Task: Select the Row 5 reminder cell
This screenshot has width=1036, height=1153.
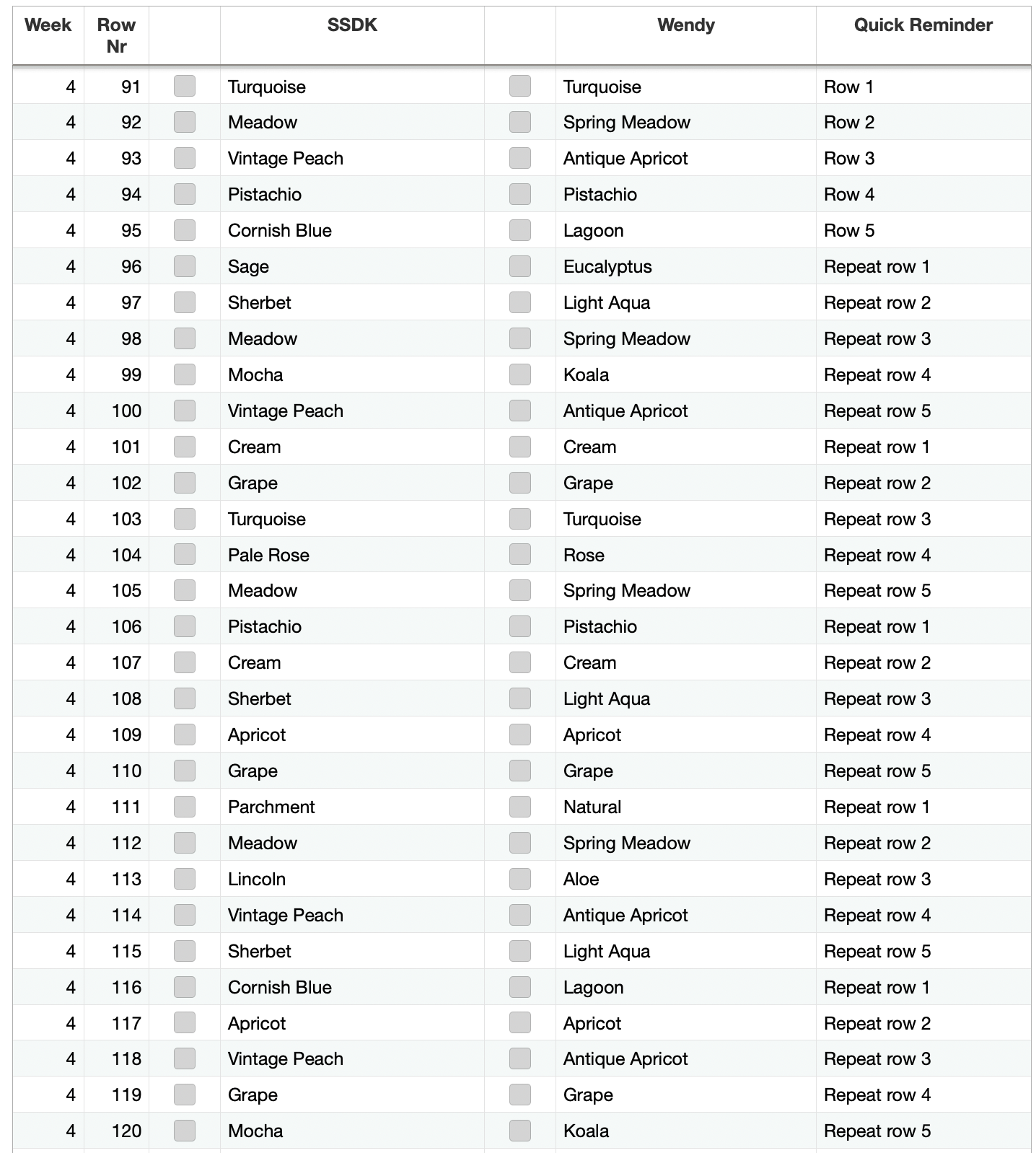Action: coord(923,230)
